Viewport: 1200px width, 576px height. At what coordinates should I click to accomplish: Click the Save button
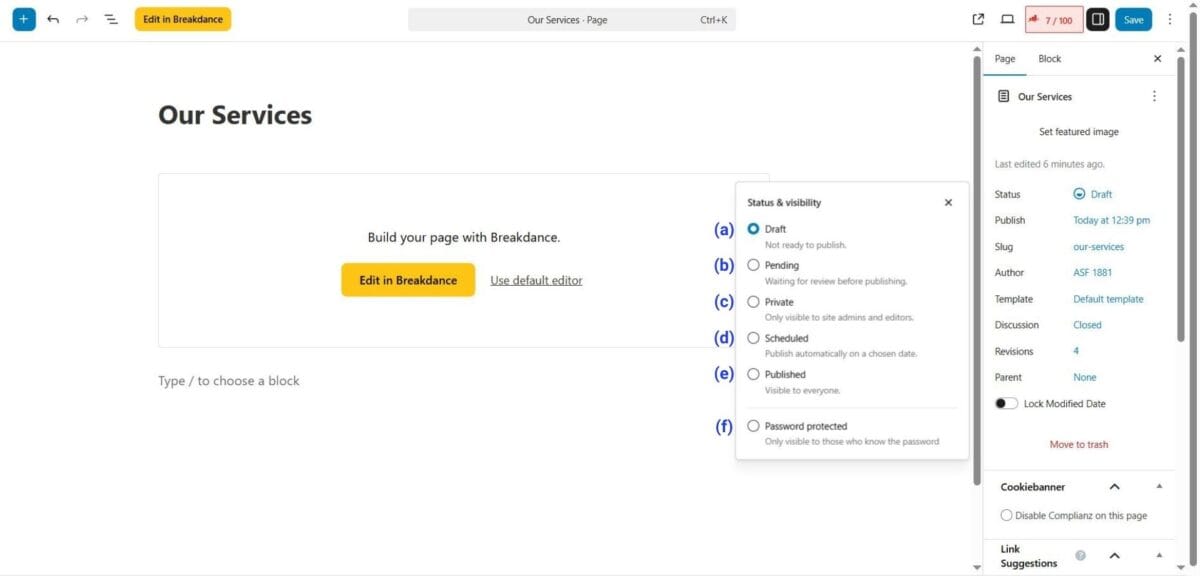coord(1133,19)
